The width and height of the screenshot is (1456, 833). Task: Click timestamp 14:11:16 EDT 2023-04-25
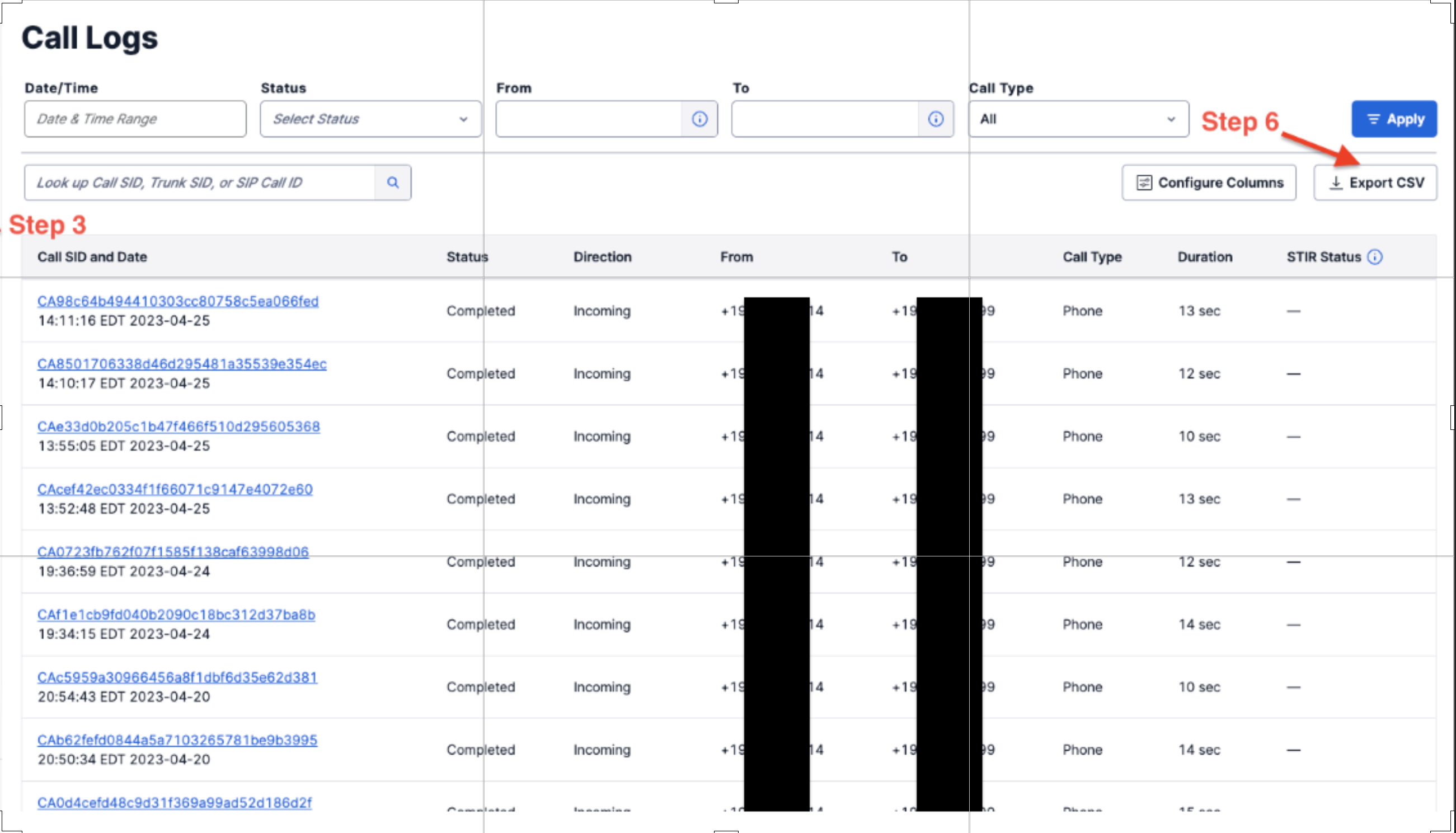124,320
